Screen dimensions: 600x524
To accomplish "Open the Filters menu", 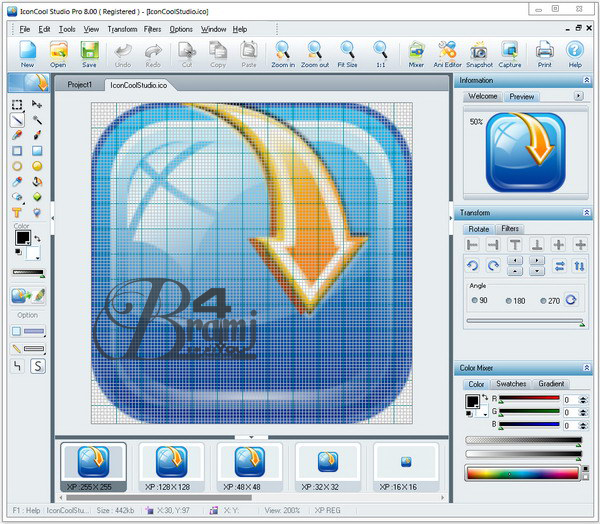I will [x=152, y=29].
